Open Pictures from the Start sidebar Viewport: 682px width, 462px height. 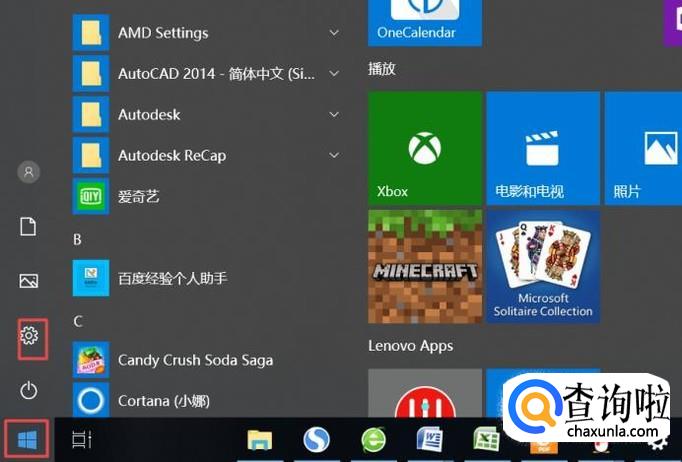pos(29,281)
